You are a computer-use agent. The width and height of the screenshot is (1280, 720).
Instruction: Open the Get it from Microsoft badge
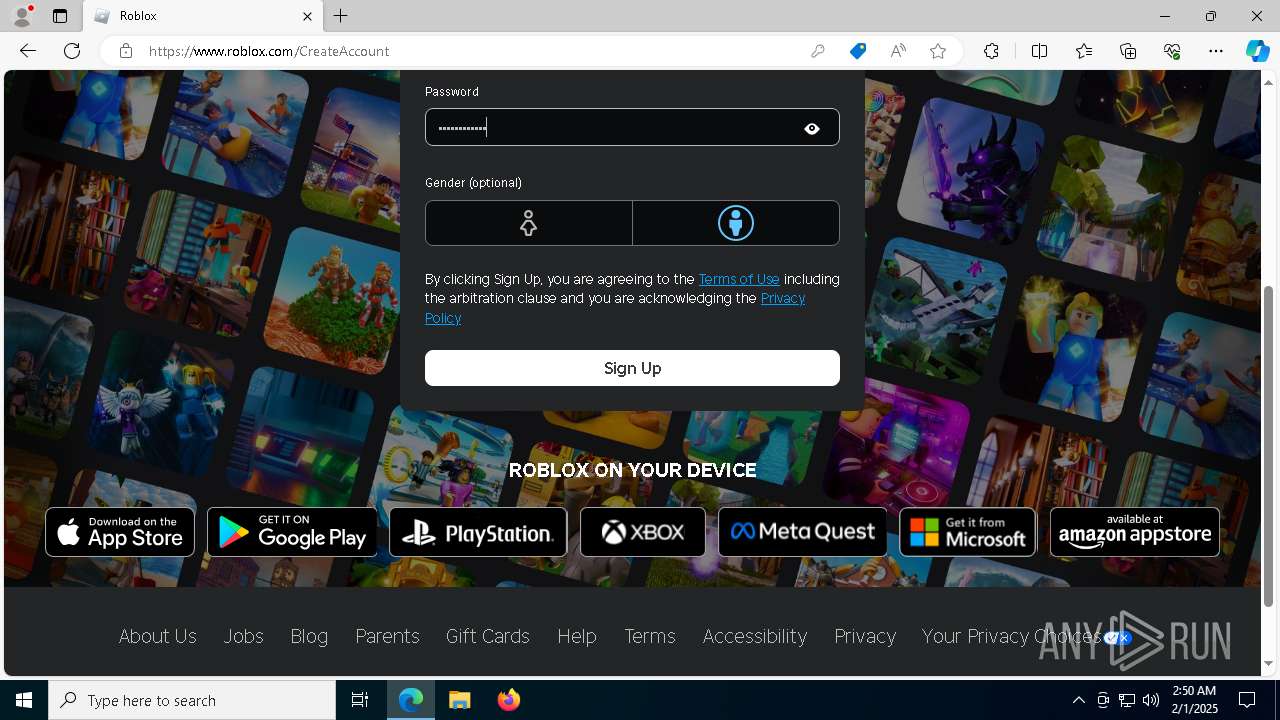968,532
